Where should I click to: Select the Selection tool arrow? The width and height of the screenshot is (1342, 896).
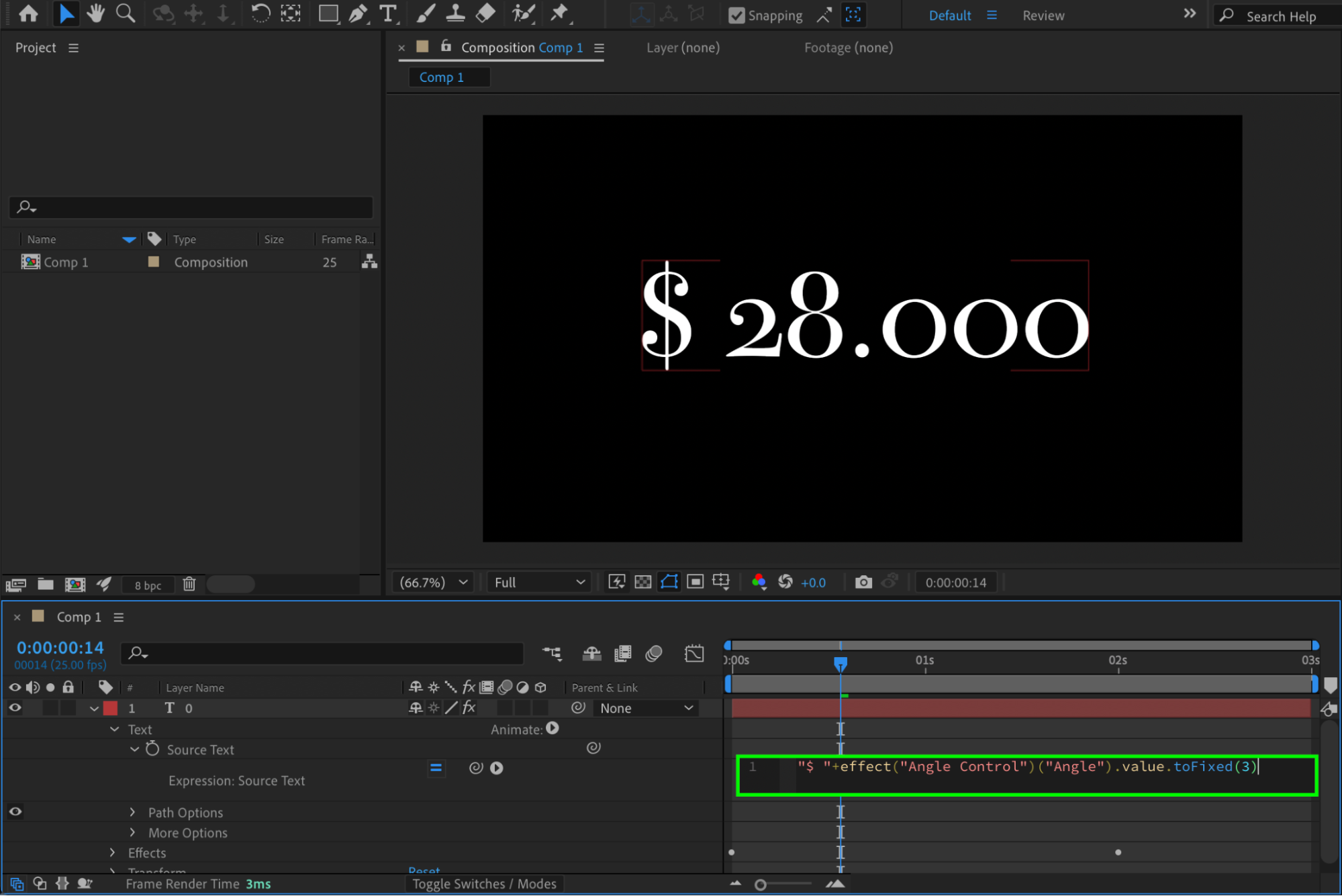[x=66, y=13]
